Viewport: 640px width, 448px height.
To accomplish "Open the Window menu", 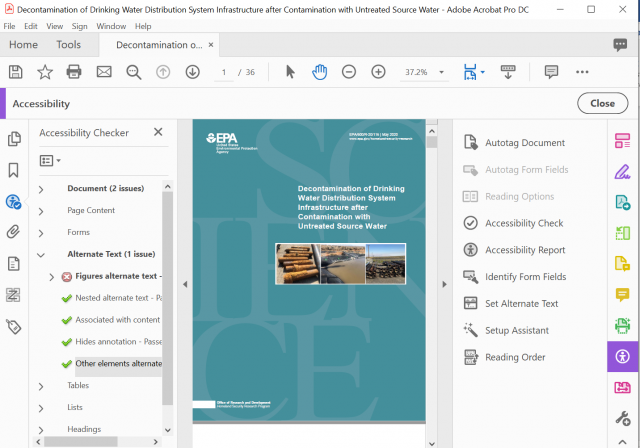I will tap(111, 26).
